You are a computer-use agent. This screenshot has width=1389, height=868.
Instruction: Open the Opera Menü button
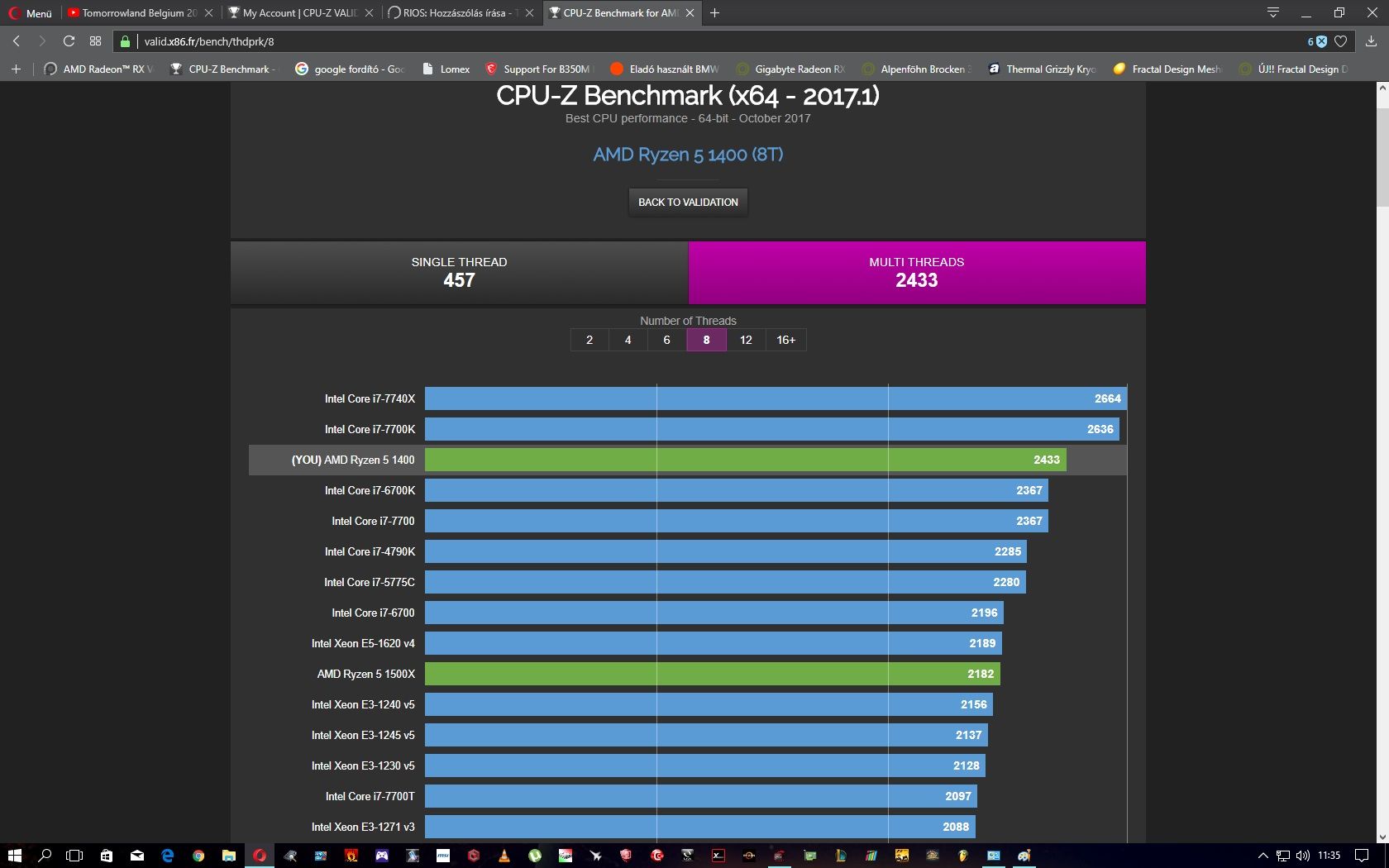pyautogui.click(x=31, y=12)
